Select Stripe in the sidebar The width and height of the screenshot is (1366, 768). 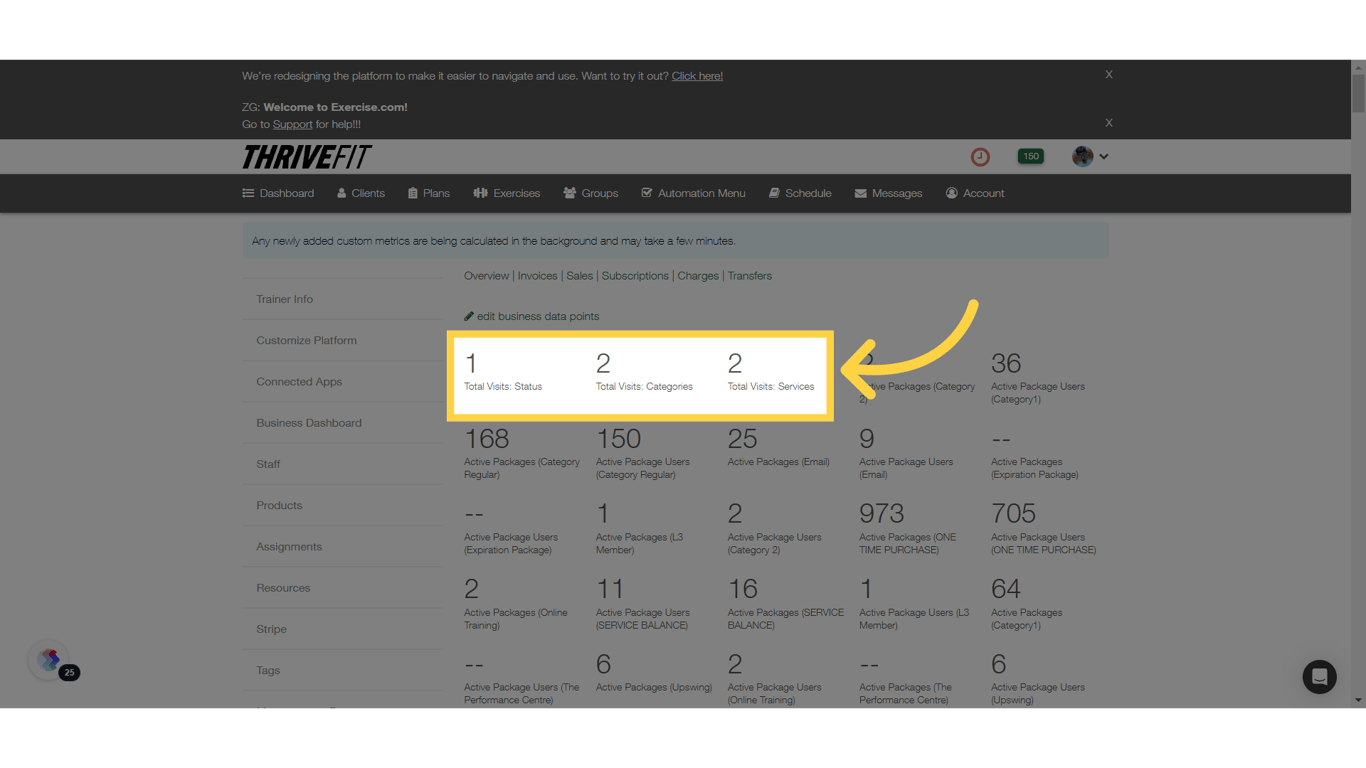[x=271, y=629]
